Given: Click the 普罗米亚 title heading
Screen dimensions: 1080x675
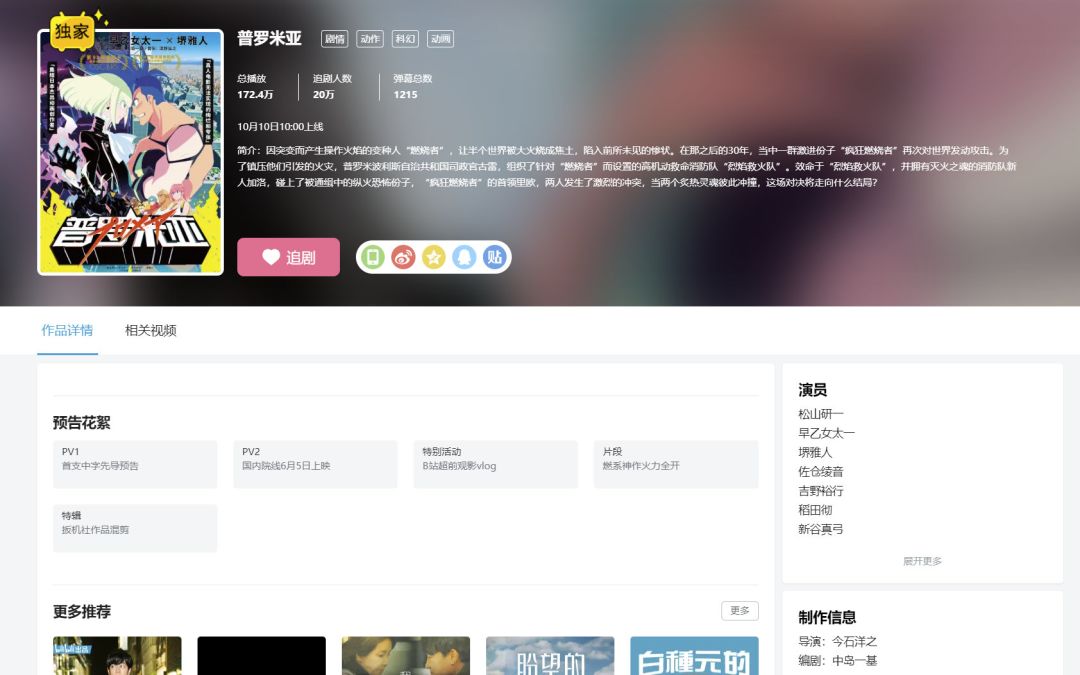Looking at the screenshot, I should [269, 39].
